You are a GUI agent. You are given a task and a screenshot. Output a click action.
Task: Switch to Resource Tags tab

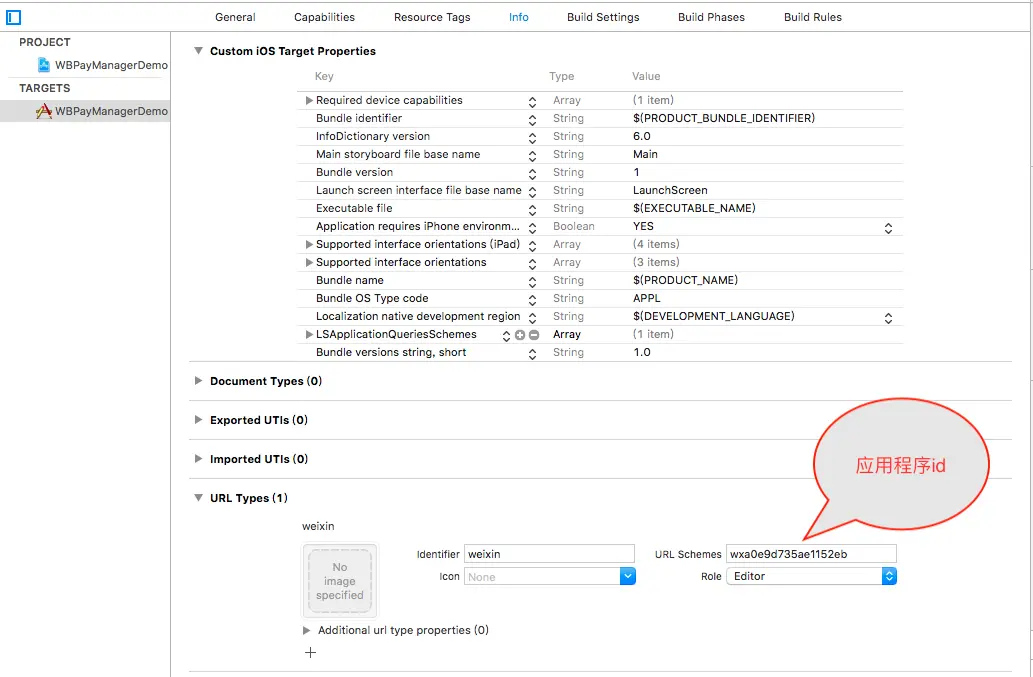pos(432,17)
